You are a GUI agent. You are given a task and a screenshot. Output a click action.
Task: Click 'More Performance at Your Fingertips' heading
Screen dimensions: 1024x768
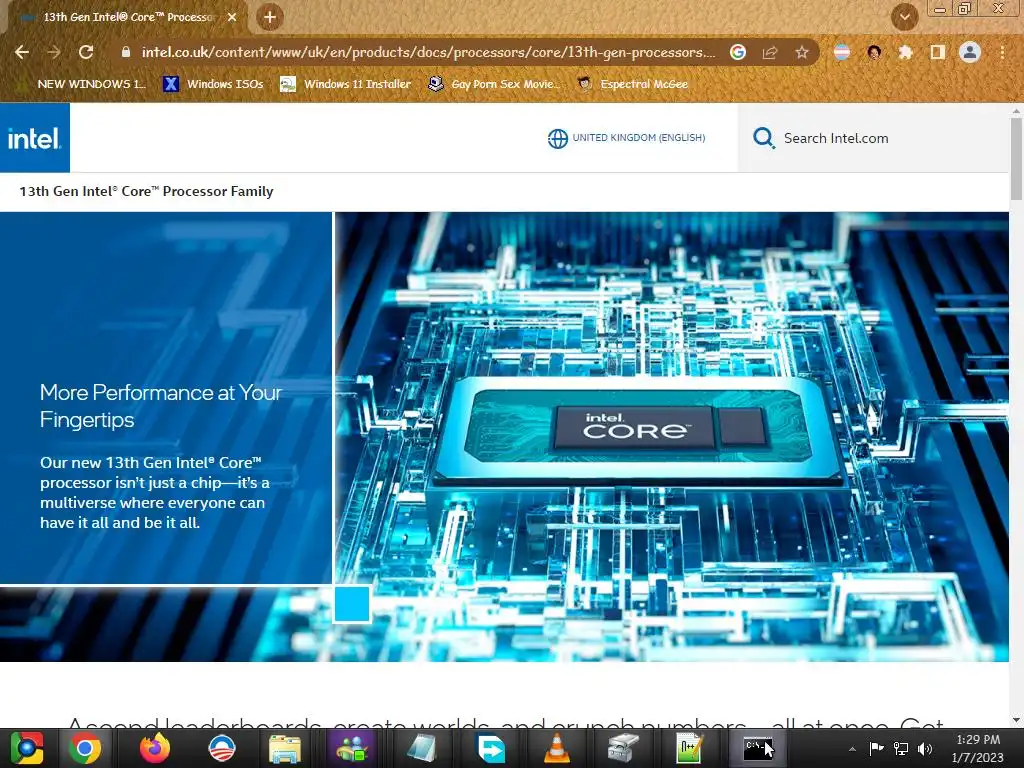point(161,406)
